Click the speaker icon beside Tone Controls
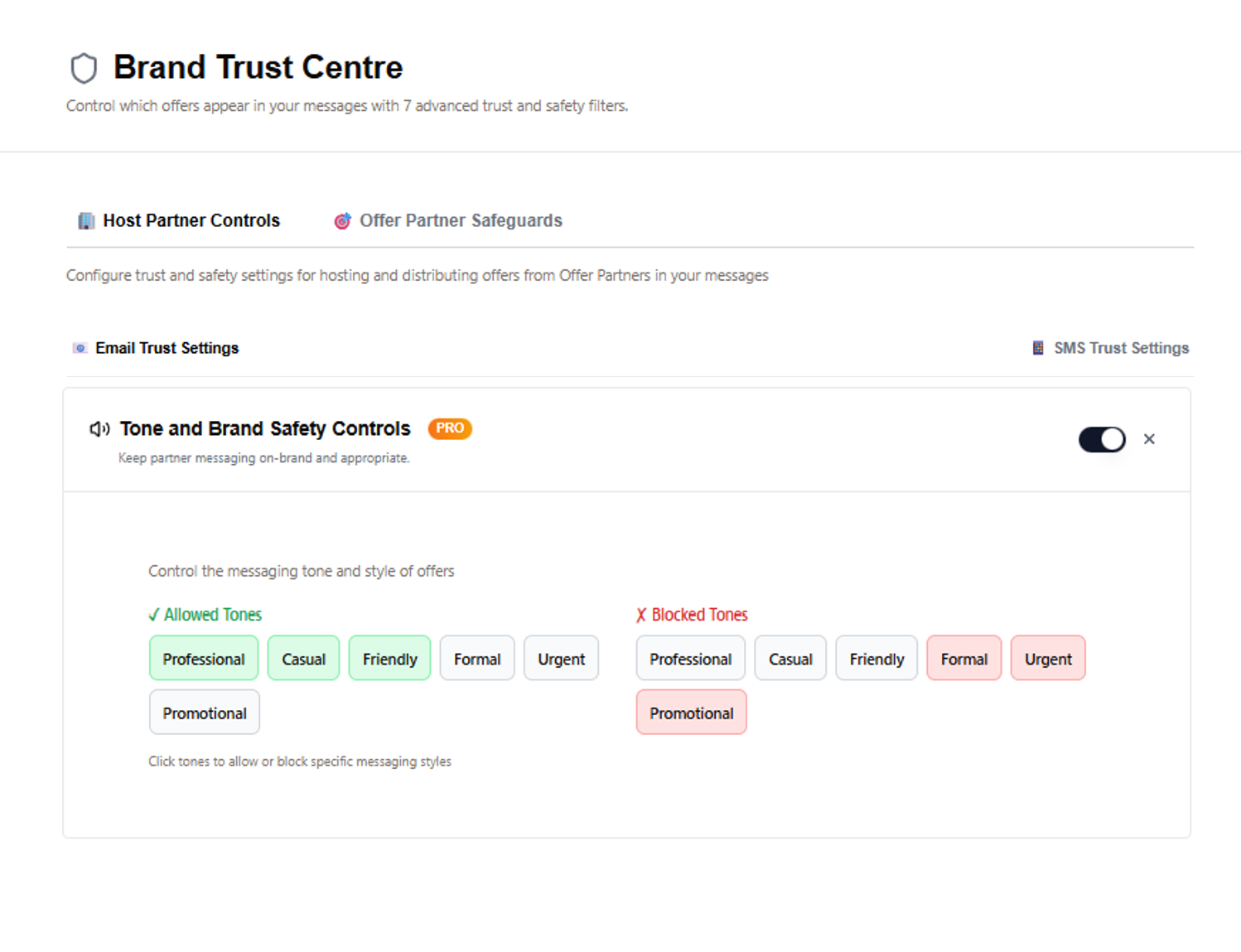The height and width of the screenshot is (952, 1241). click(x=99, y=428)
